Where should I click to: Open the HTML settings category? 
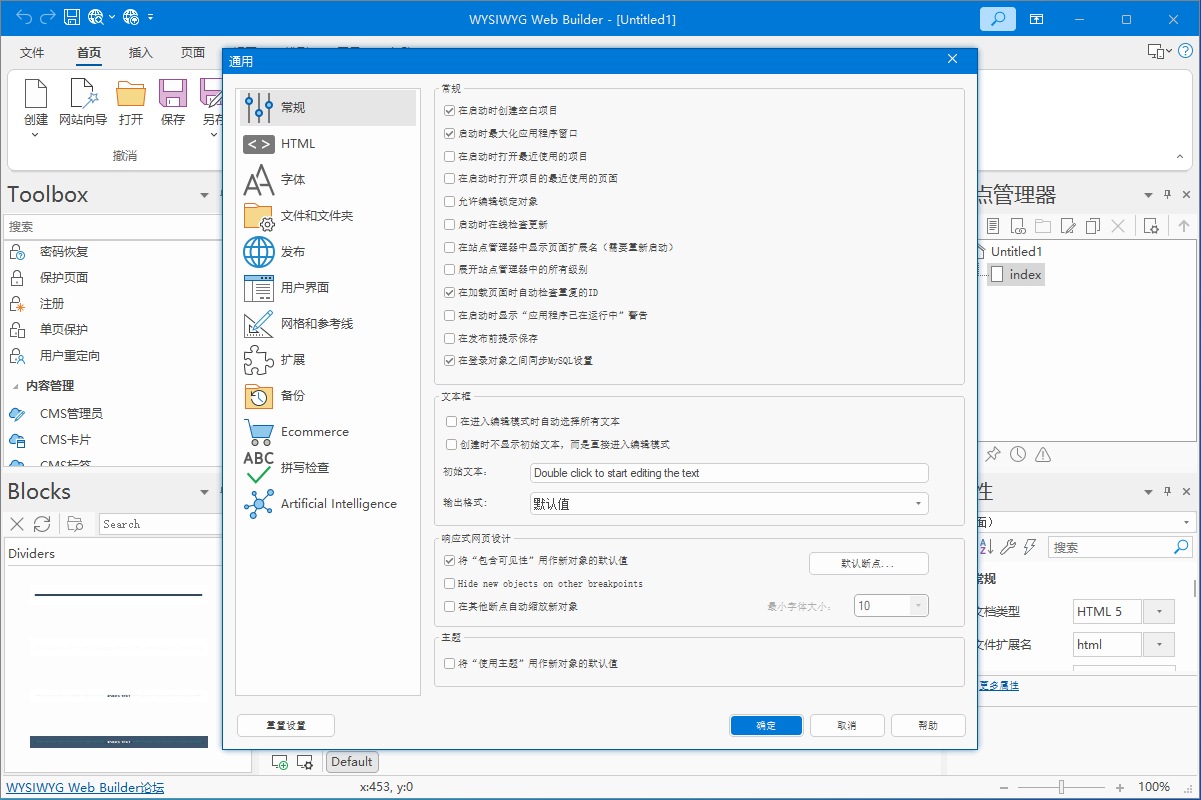point(327,144)
